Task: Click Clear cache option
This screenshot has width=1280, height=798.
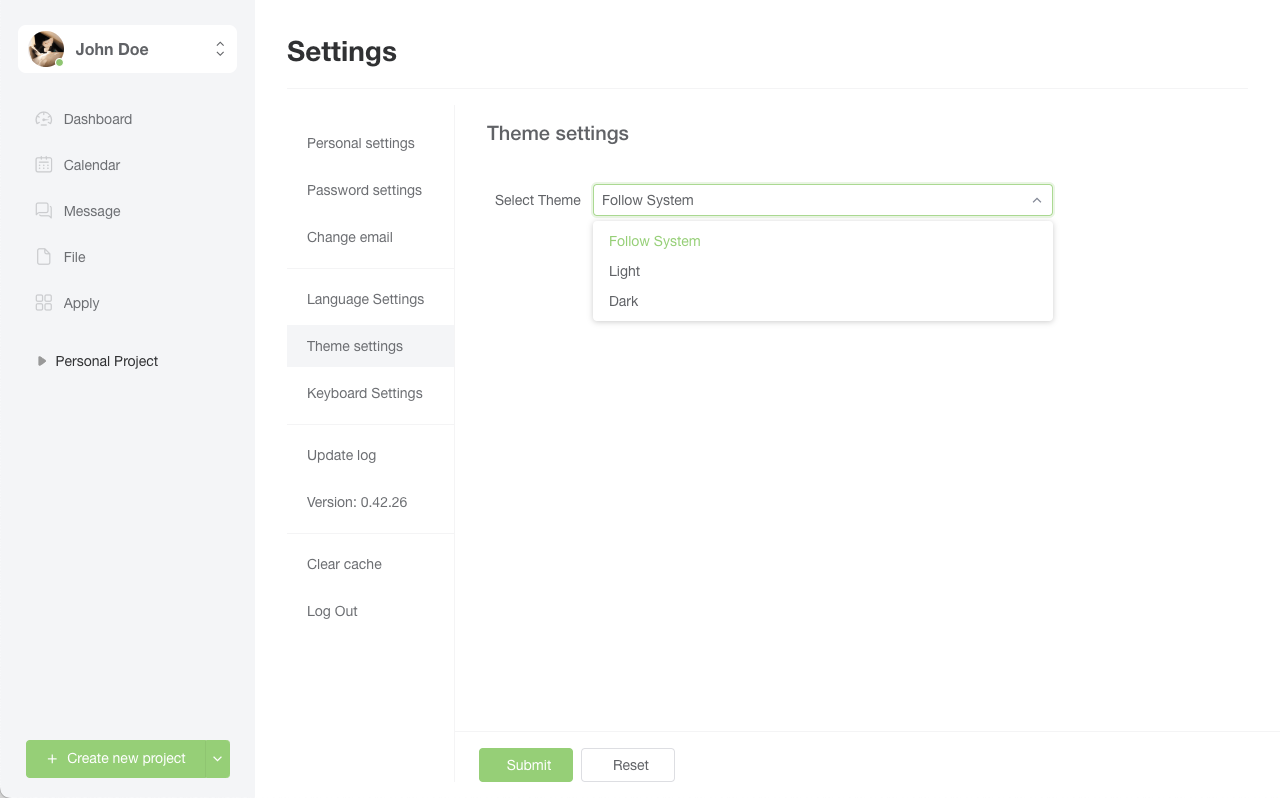Action: click(370, 564)
